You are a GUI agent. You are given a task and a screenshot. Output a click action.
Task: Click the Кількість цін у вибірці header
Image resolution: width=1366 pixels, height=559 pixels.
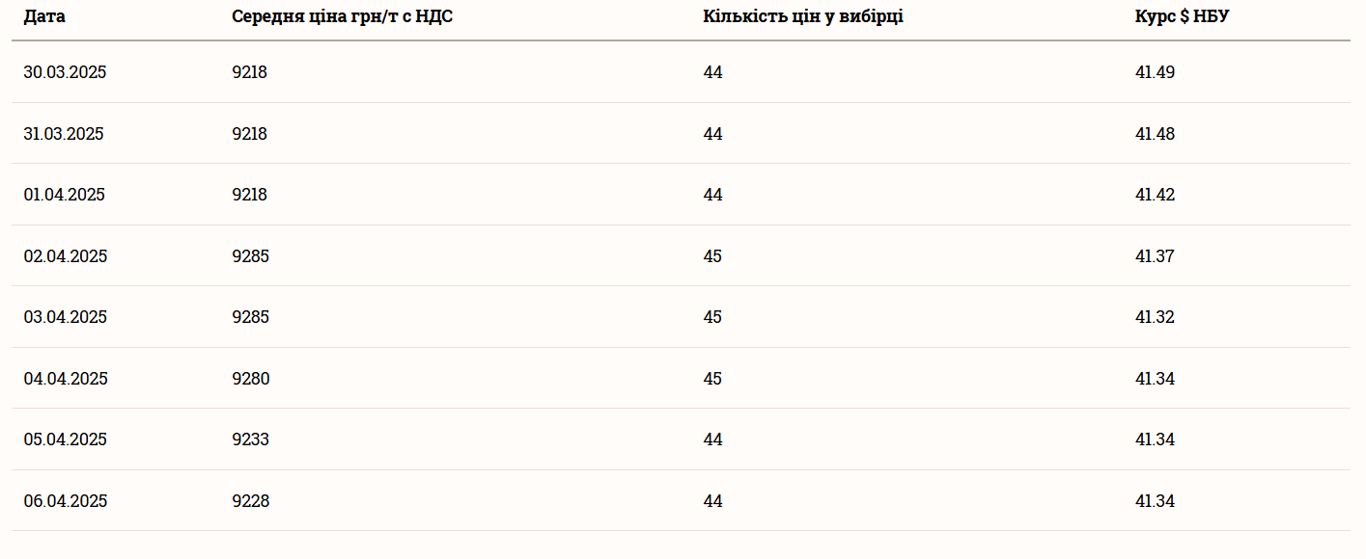tap(803, 17)
